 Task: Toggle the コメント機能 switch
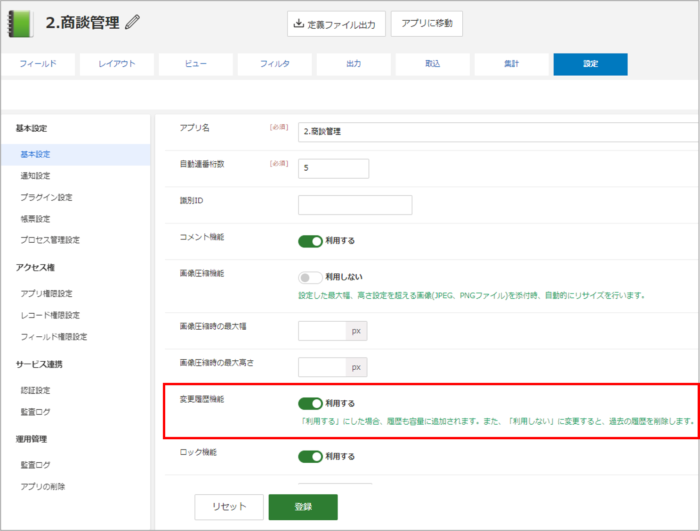[x=310, y=241]
